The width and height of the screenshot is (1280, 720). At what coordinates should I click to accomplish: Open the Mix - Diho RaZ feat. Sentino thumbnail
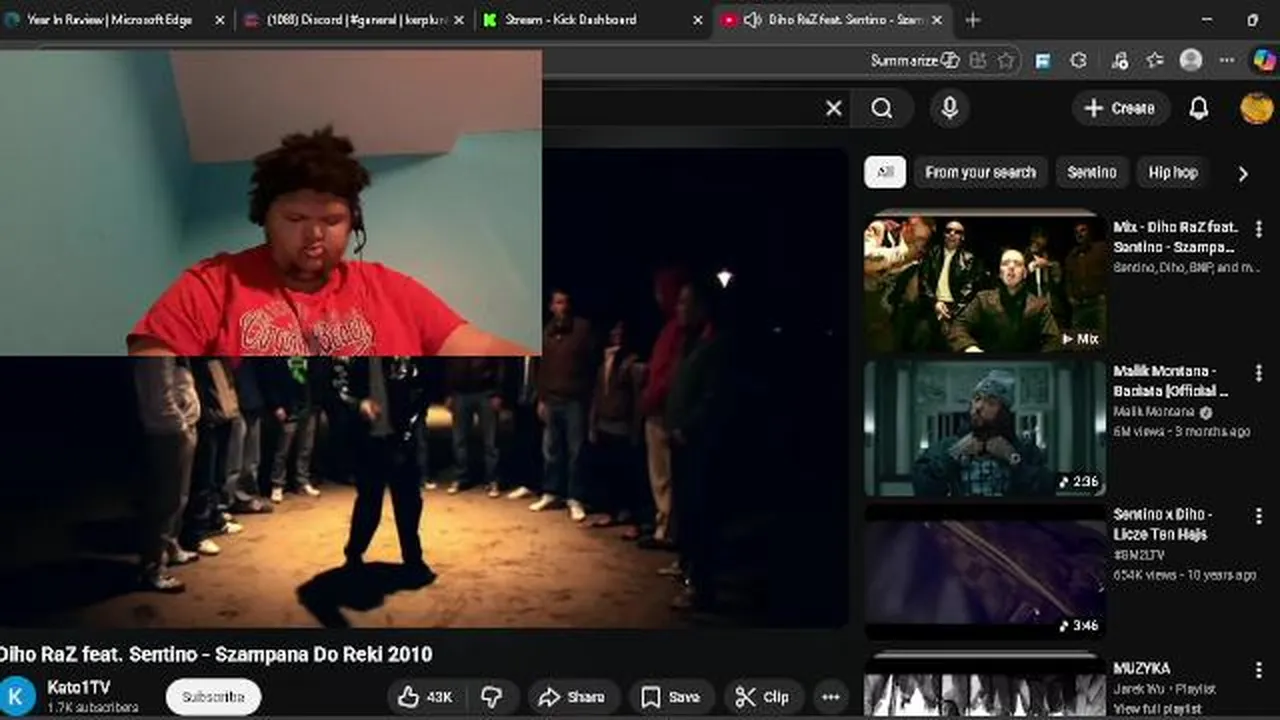pos(985,282)
